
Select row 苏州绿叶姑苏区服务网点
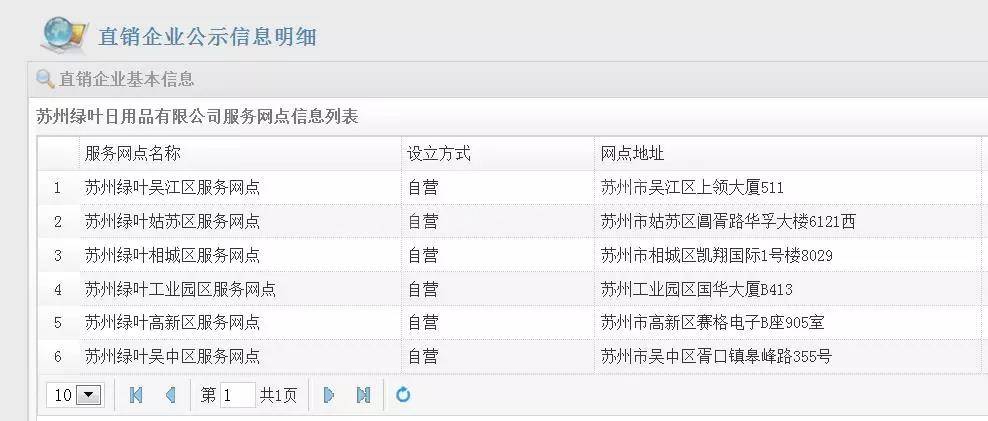click(x=172, y=221)
